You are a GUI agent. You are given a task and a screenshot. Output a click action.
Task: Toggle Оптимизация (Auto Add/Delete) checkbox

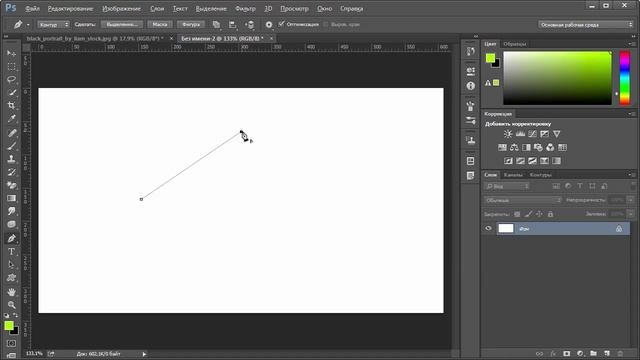coord(281,24)
